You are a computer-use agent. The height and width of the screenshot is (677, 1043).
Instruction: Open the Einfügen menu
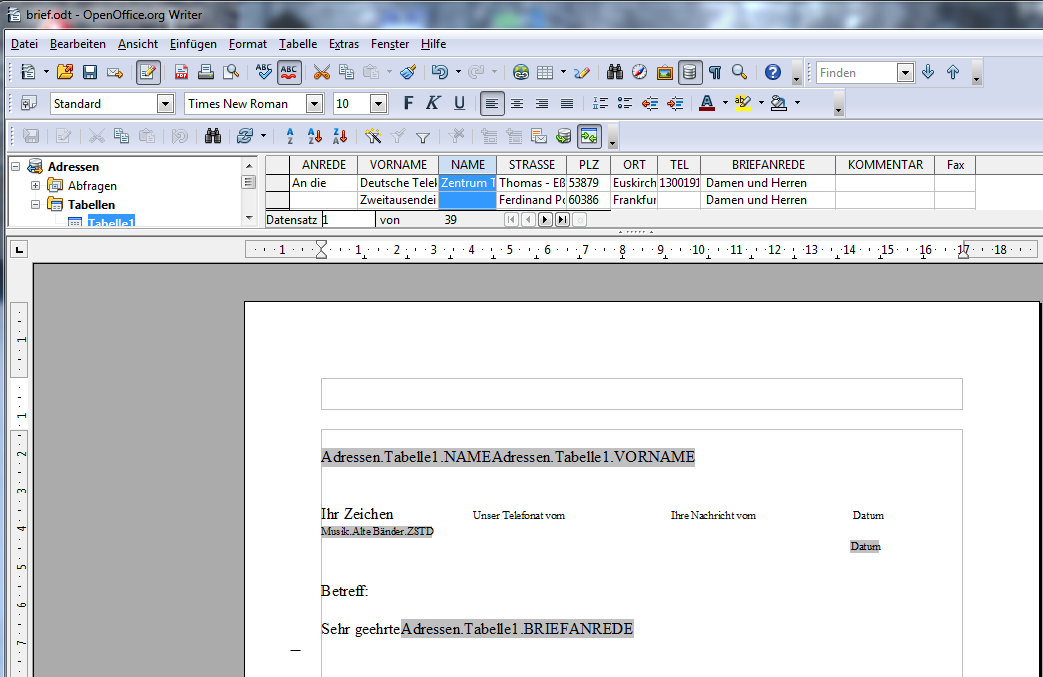pos(193,44)
